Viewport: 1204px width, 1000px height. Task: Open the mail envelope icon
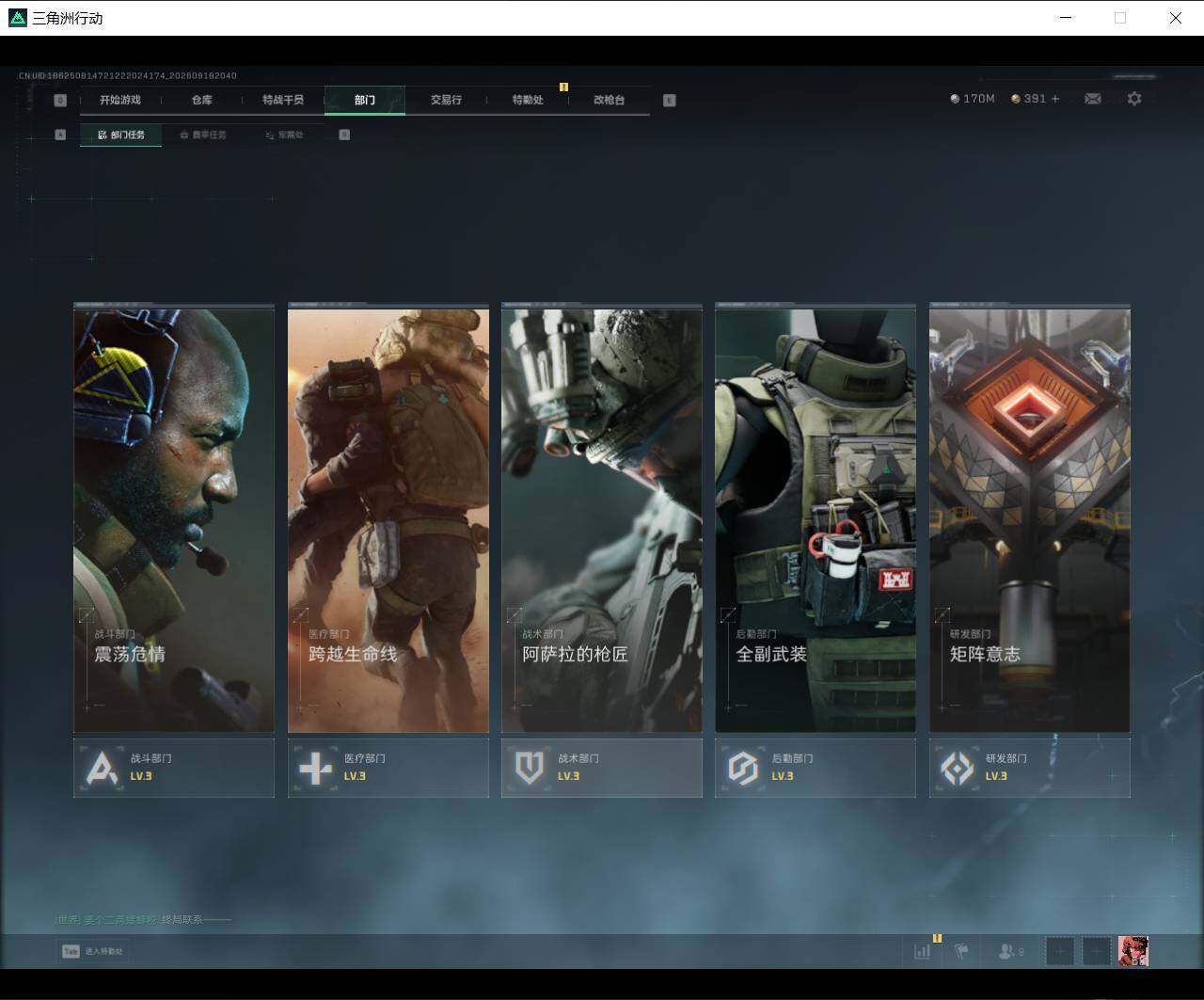click(1092, 99)
